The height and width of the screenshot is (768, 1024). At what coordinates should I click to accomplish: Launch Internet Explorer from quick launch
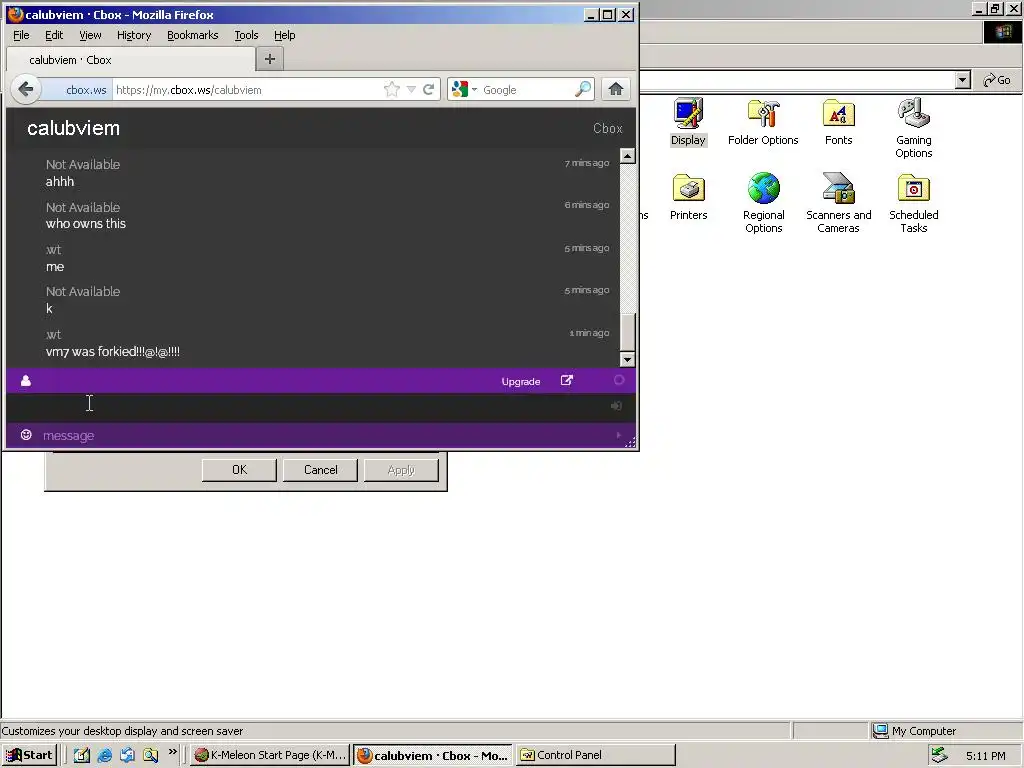[104, 755]
